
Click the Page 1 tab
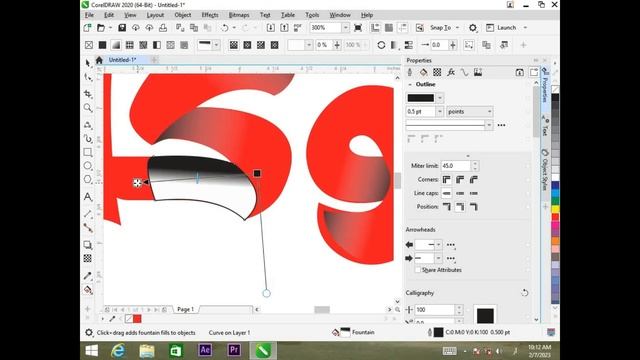(185, 309)
